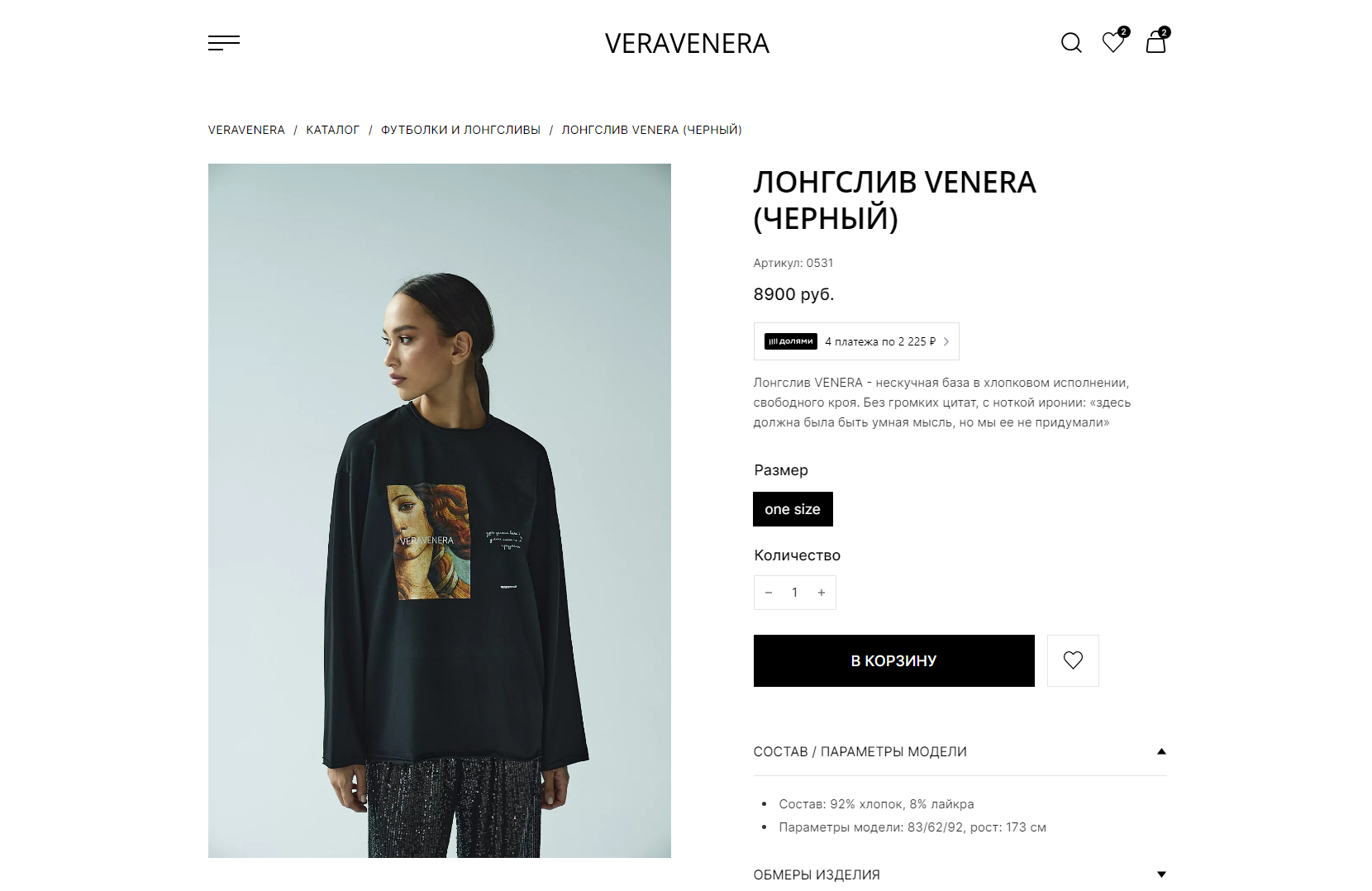
Task: Click the В КОРЗИНУ button
Action: tap(893, 660)
